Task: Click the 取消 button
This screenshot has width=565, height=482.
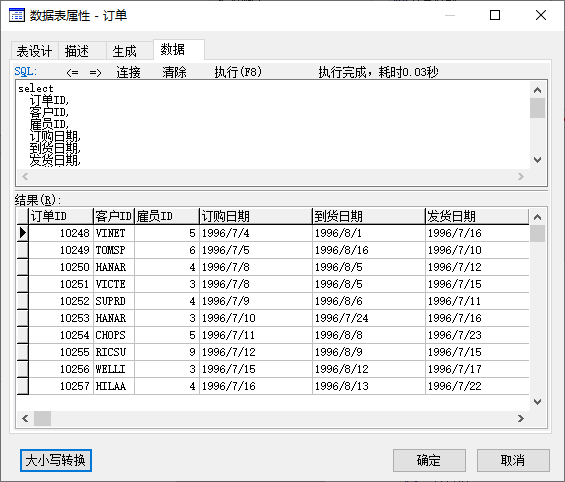Action: click(x=513, y=460)
